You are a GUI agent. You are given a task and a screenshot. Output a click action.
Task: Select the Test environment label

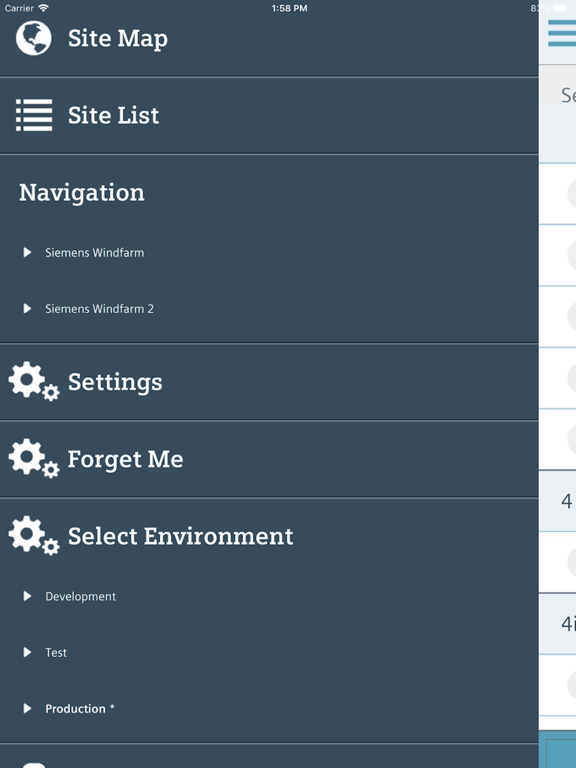(56, 652)
